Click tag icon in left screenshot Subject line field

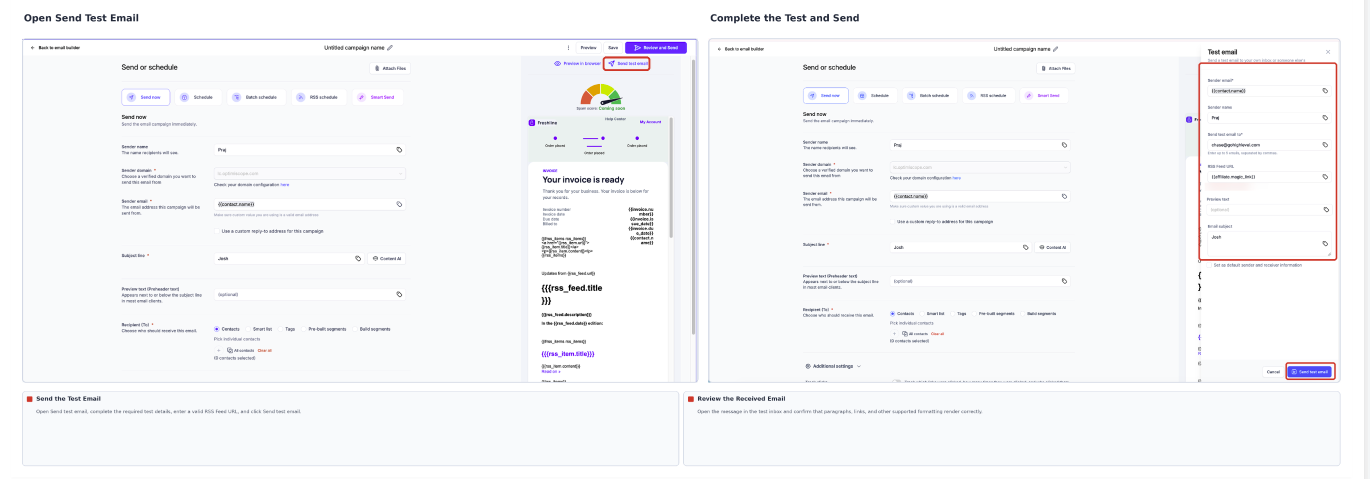pyautogui.click(x=358, y=258)
